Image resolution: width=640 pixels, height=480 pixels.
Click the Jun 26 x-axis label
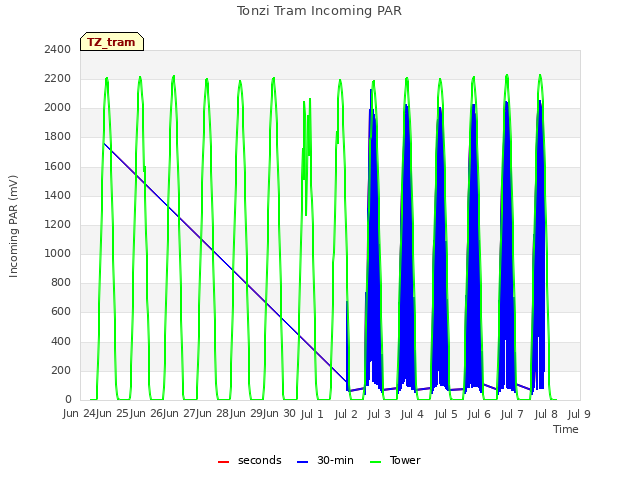pos(147,414)
